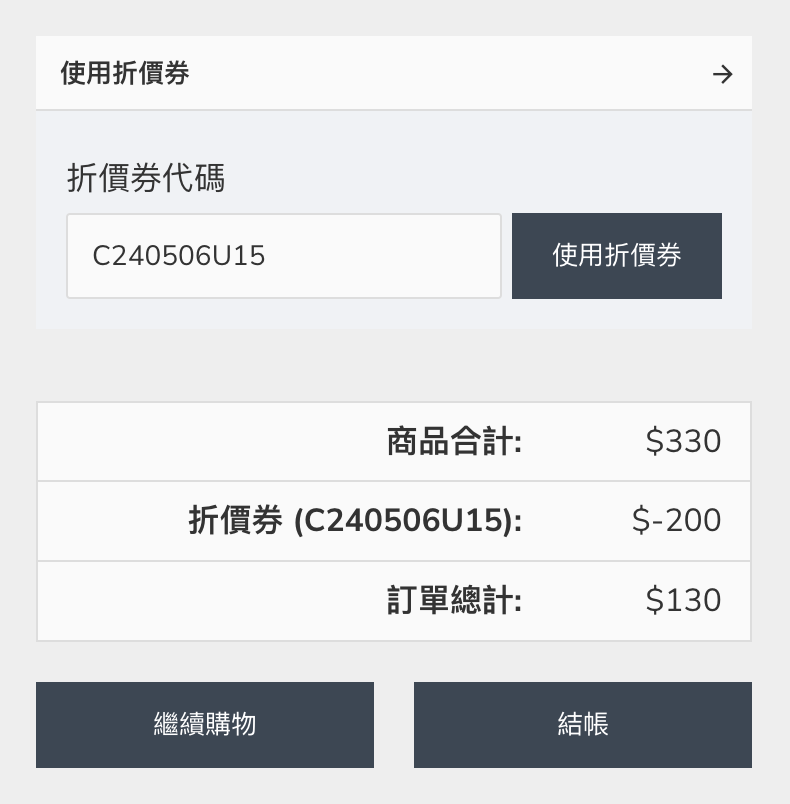Click the C240506U15 text in the input
Screen dimensions: 790x804
(178, 256)
